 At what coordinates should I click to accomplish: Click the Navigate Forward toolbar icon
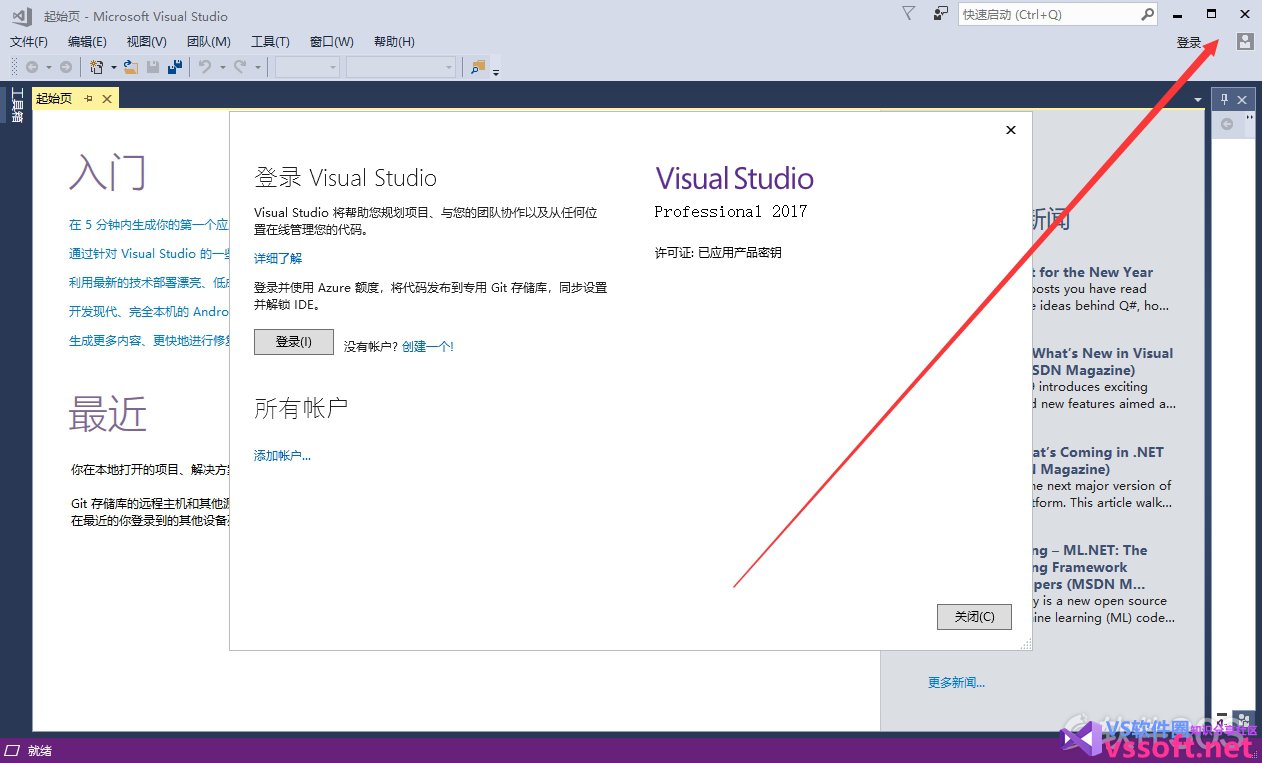66,67
